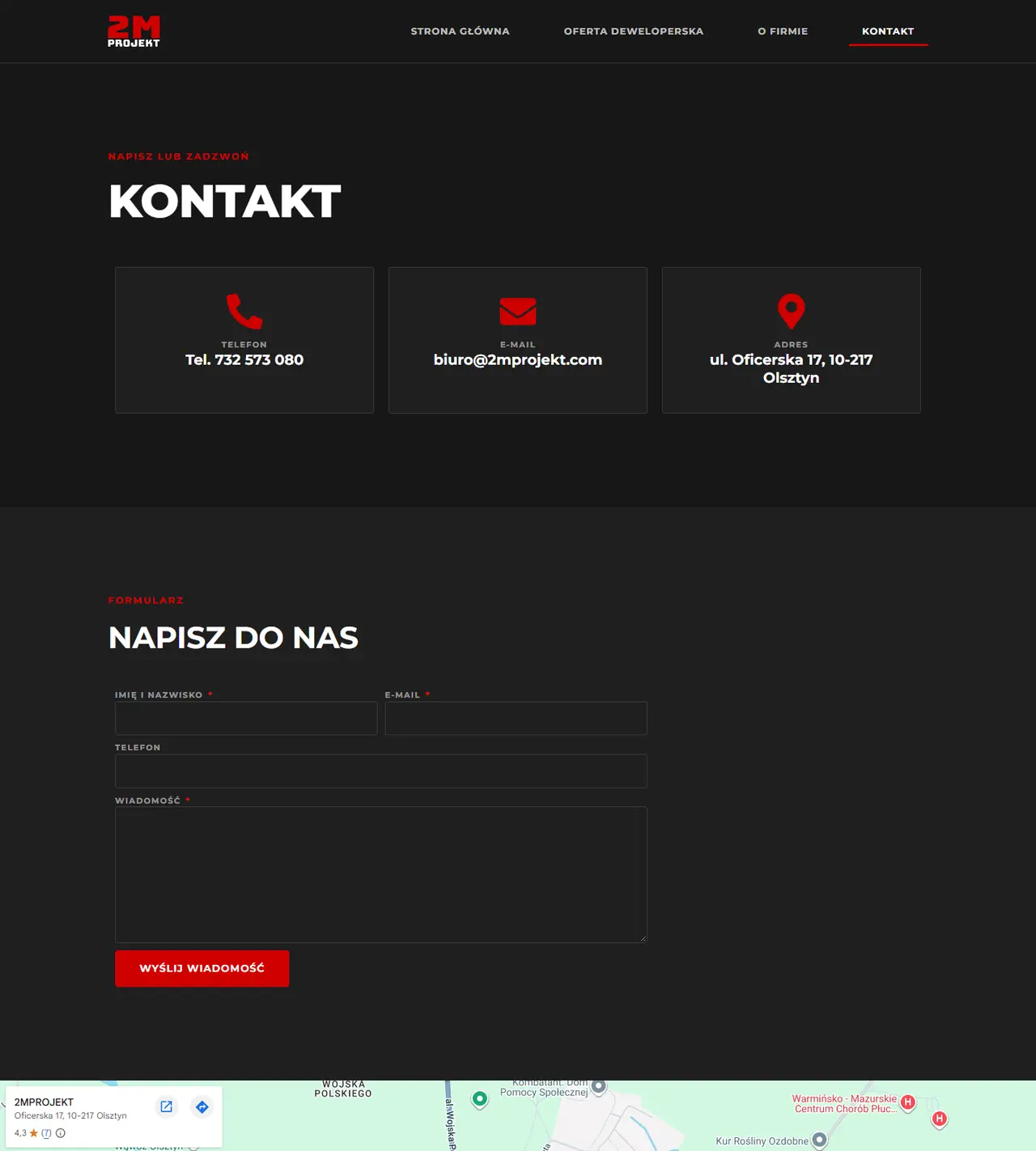Click the NAPISZ DO NAS heading
This screenshot has width=1036, height=1151.
pyautogui.click(x=233, y=638)
